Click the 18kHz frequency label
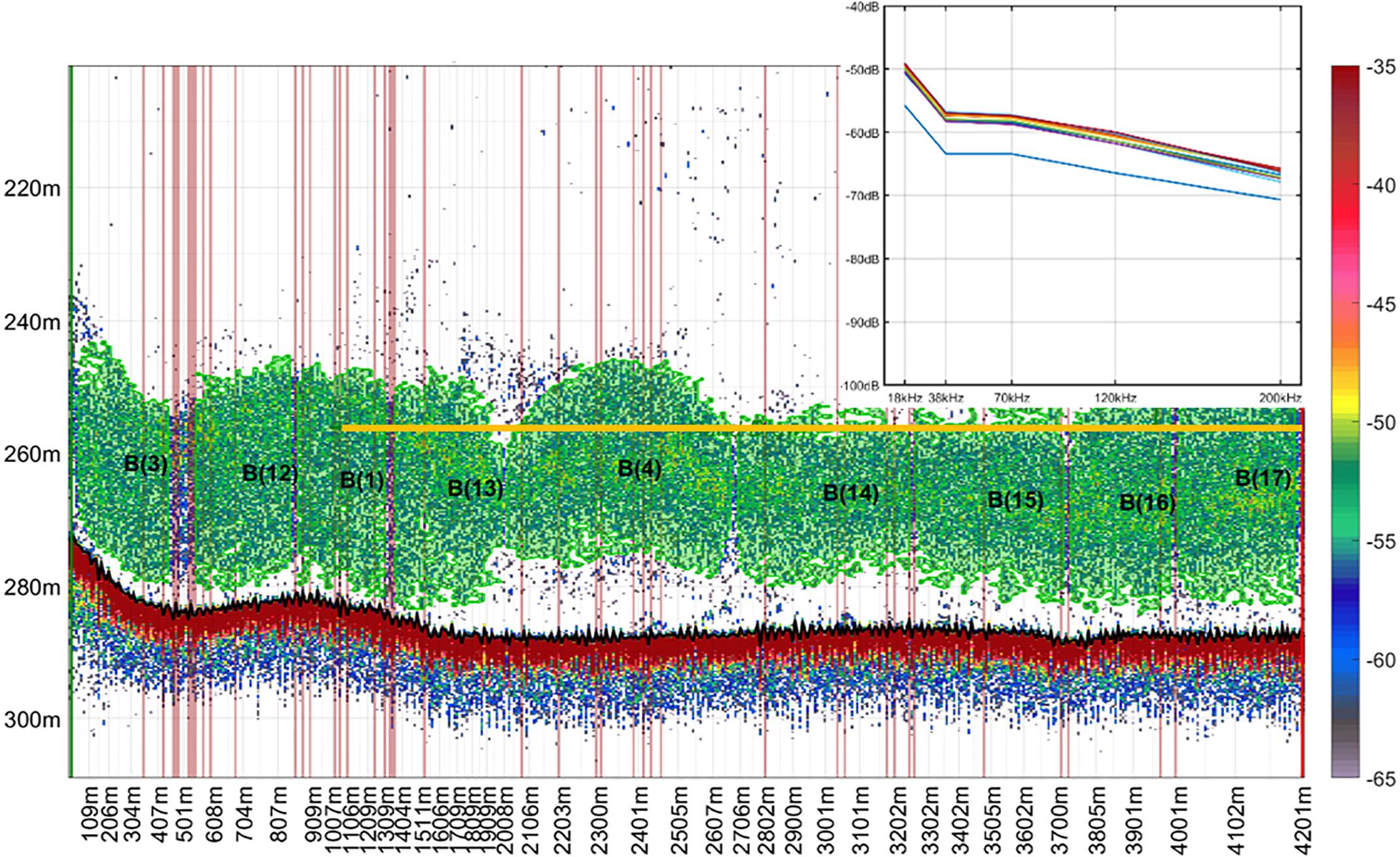Viewport: 1400px width, 857px height. 905,398
